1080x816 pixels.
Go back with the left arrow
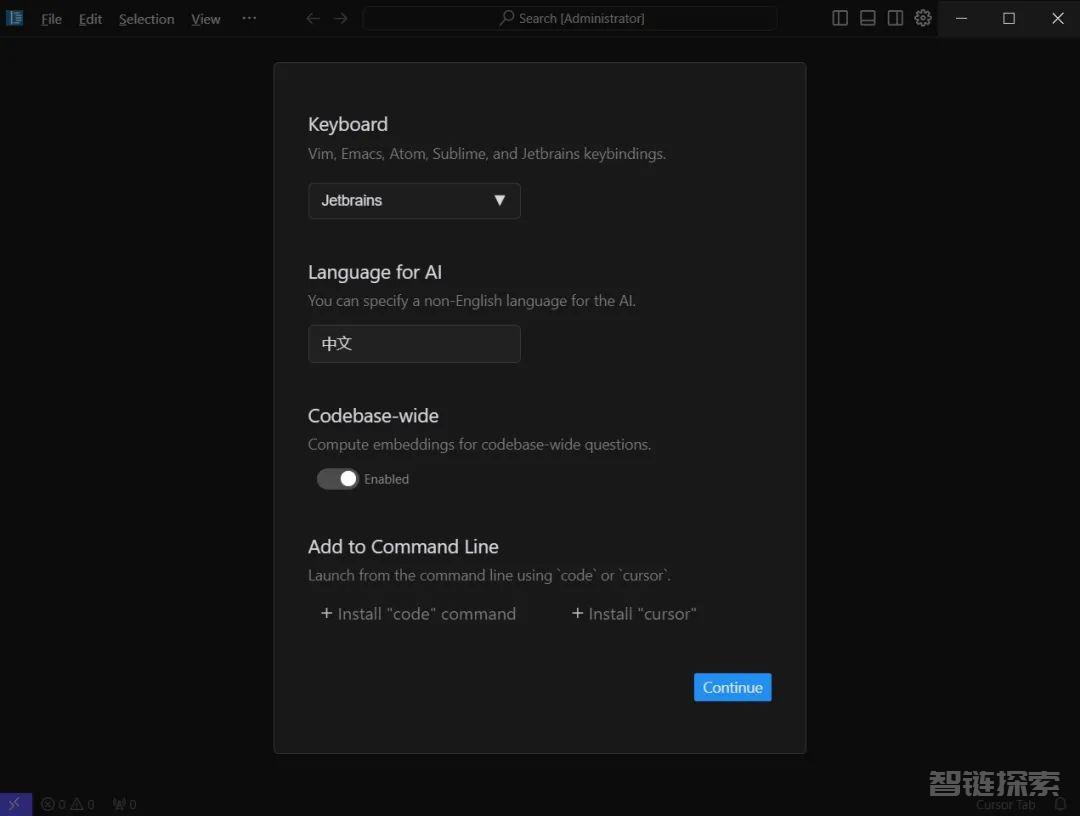(313, 18)
